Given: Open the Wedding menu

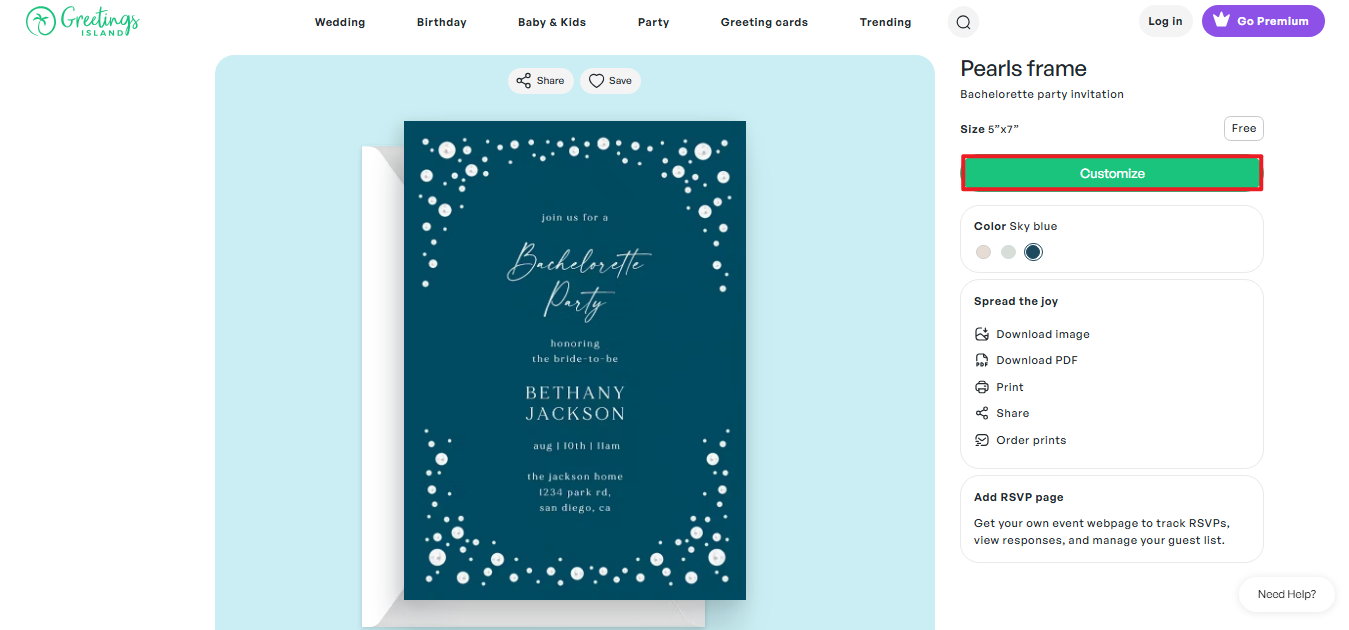Looking at the screenshot, I should [340, 22].
